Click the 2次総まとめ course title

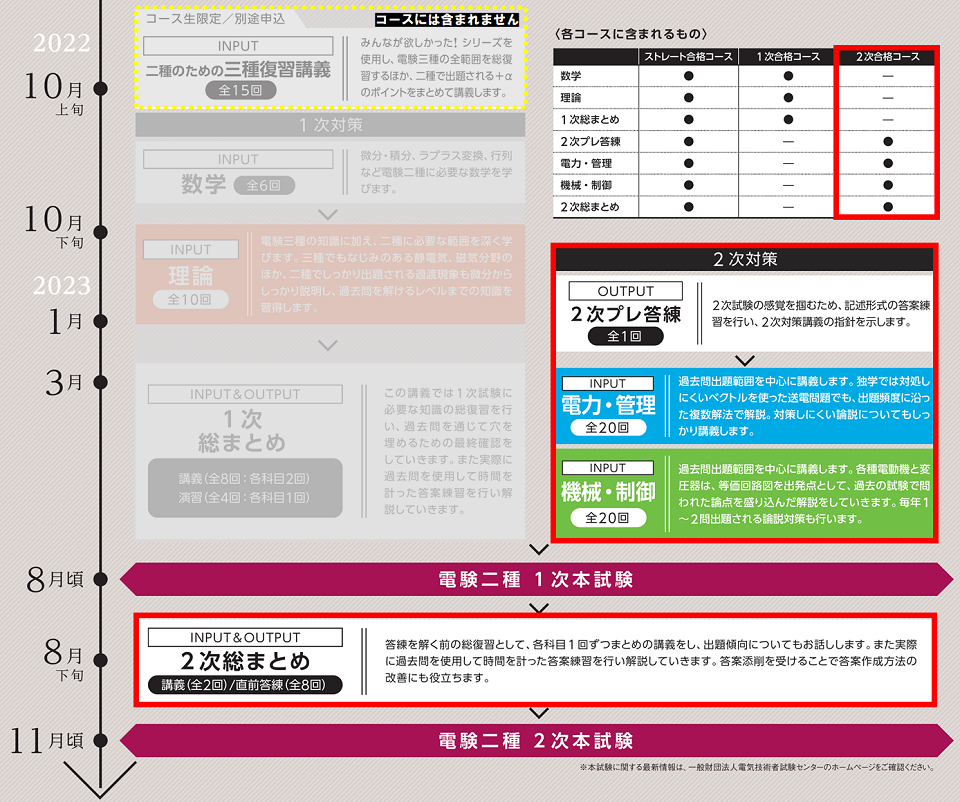pos(245,661)
